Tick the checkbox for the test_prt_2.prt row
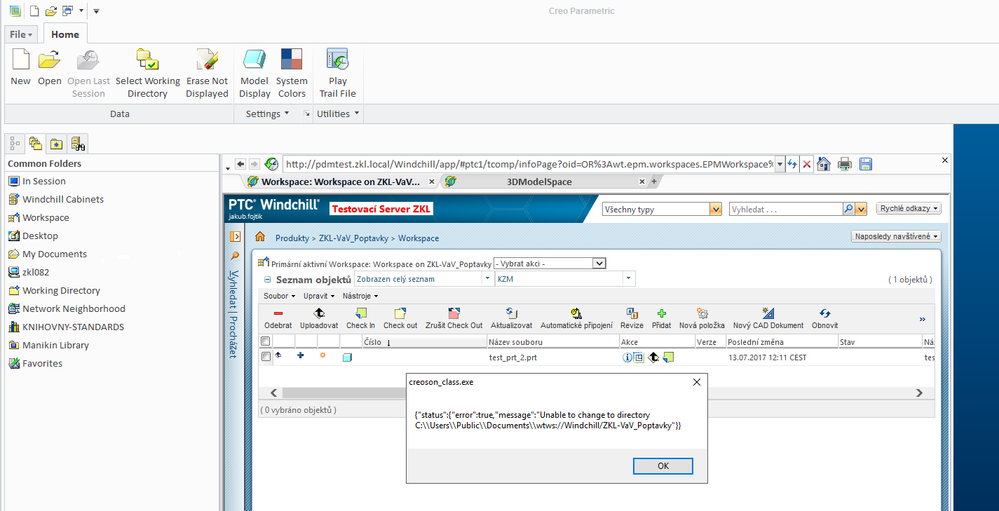 (266, 357)
